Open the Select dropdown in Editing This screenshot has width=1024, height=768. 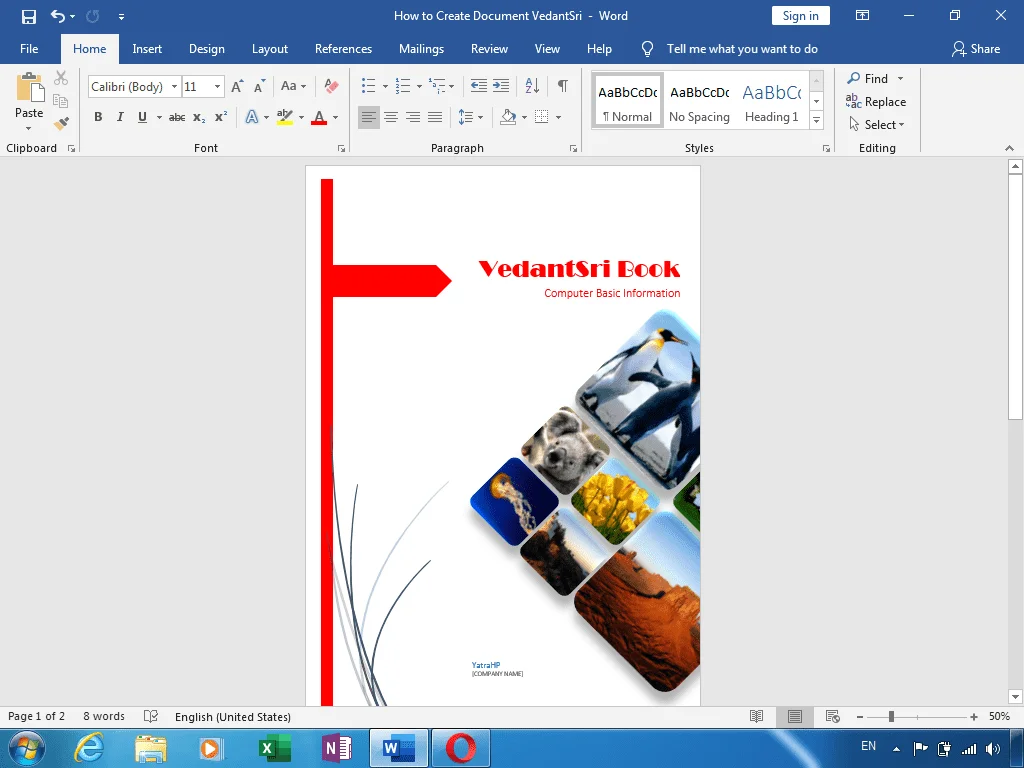[x=877, y=124]
